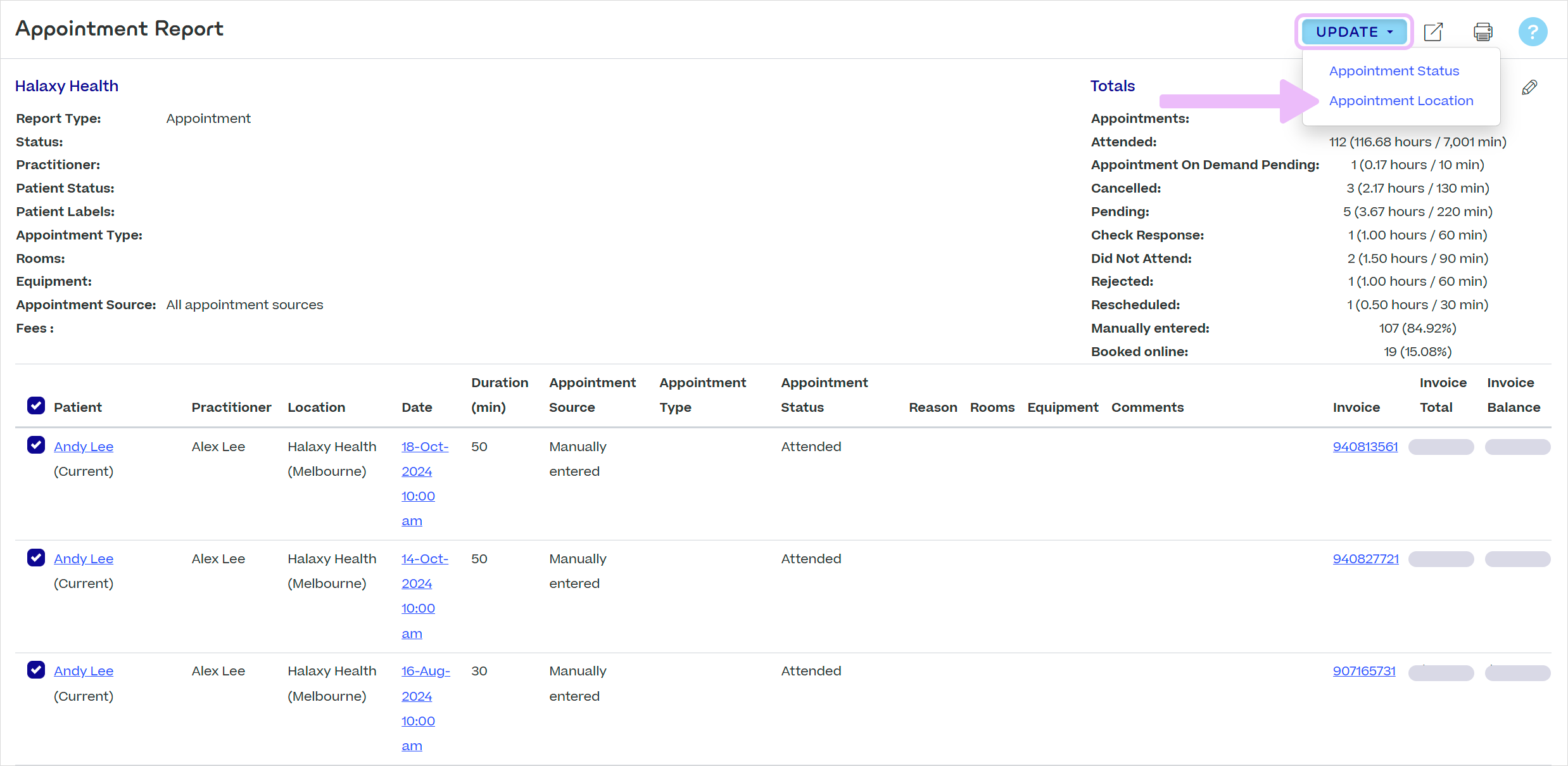1568x766 pixels.
Task: Open invoice 907165731
Action: tap(1364, 670)
